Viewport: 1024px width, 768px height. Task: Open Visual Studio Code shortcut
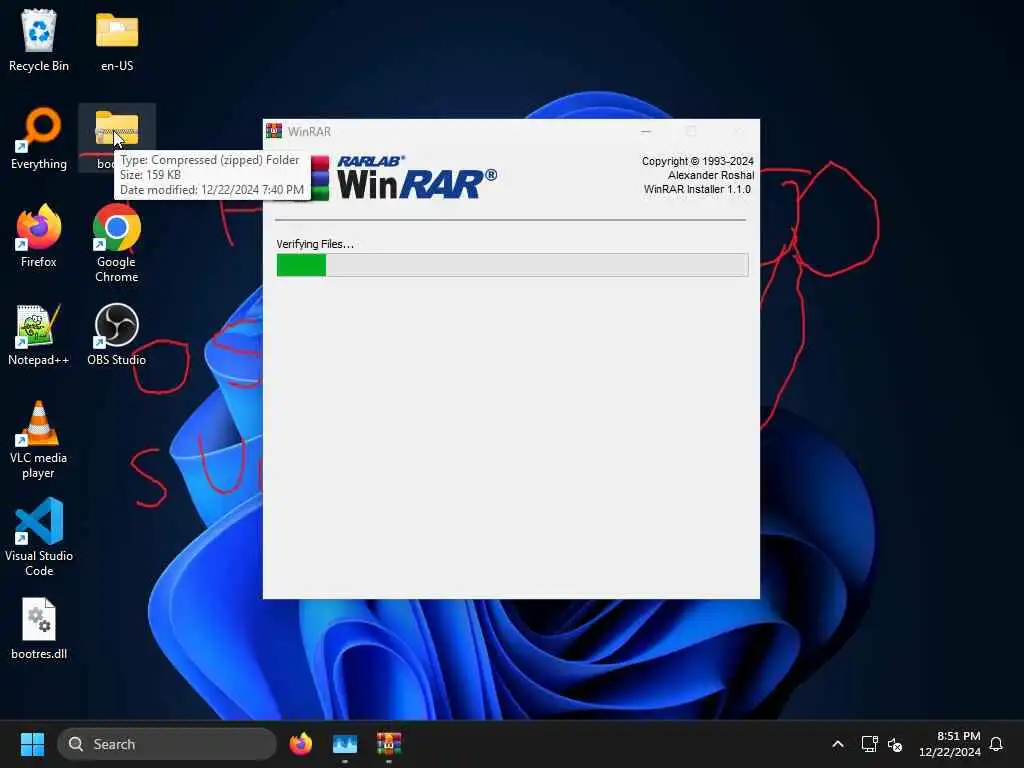(x=39, y=537)
